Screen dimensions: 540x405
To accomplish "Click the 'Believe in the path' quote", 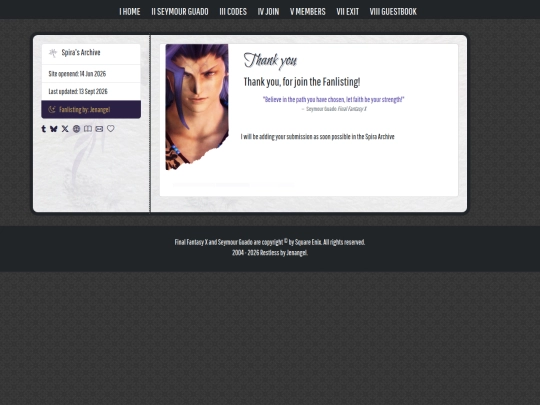I will (x=333, y=100).
